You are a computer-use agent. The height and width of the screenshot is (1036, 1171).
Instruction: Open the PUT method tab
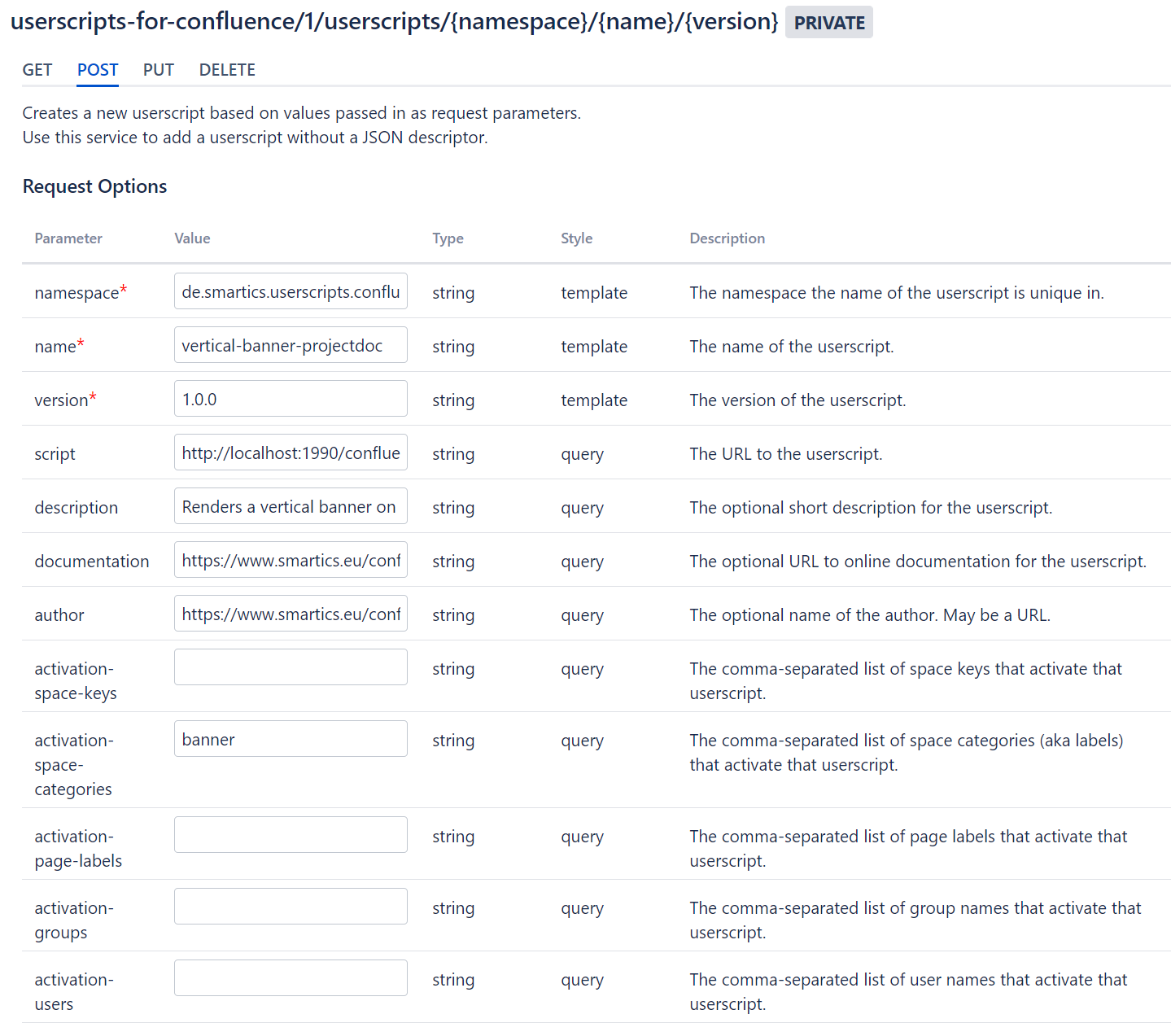[x=158, y=70]
